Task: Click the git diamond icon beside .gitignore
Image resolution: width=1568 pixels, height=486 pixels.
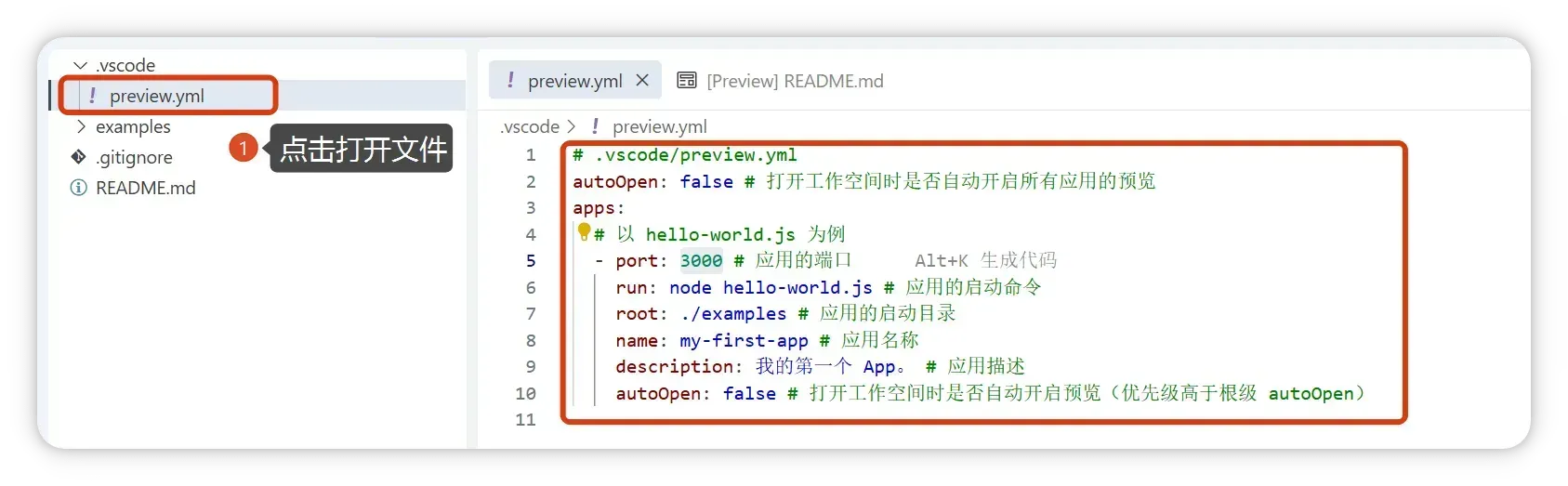Action: point(79,157)
